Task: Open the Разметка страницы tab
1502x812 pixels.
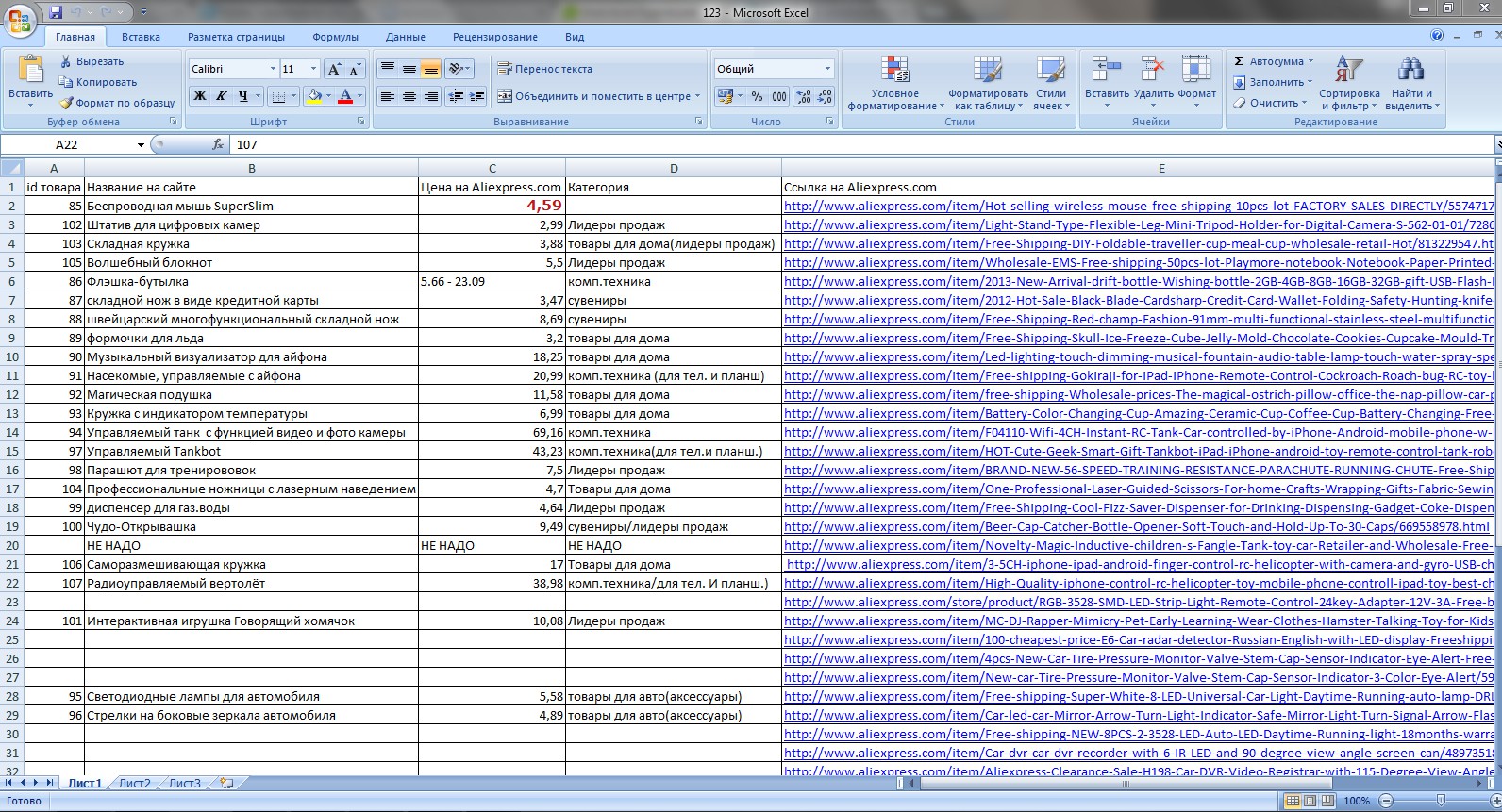Action: [236, 37]
